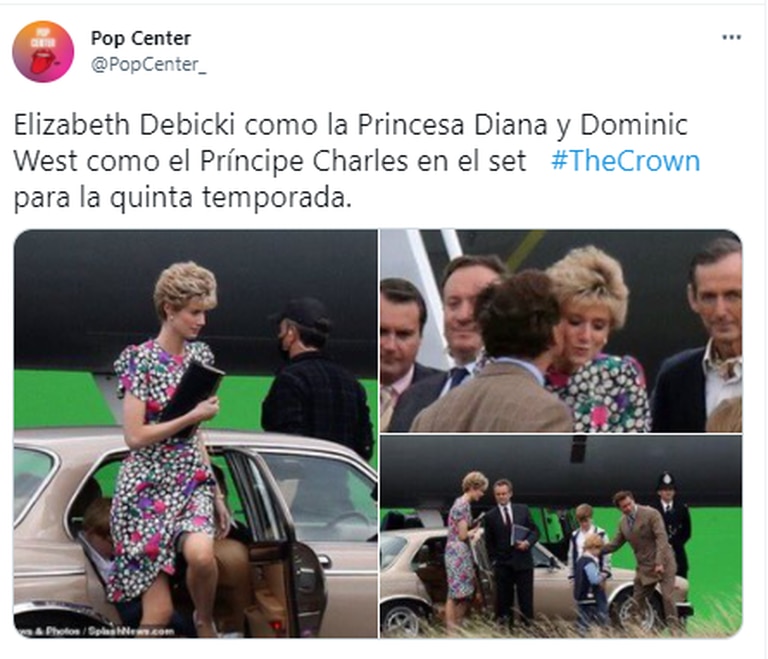Screen dimensions: 768x659
Task: Click the masked crew member in left photo
Action: pos(315,375)
